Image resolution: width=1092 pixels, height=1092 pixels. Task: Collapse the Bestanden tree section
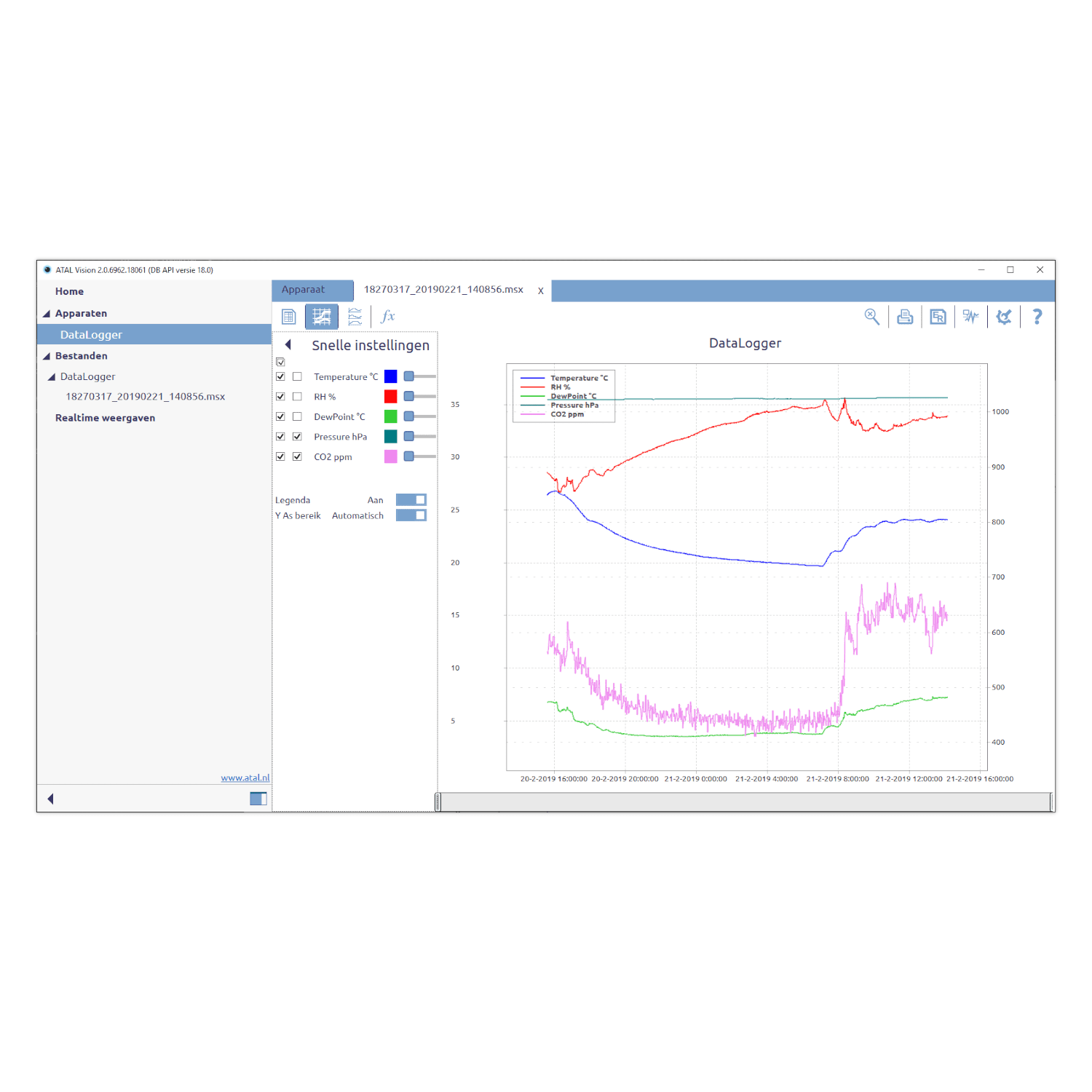47,356
